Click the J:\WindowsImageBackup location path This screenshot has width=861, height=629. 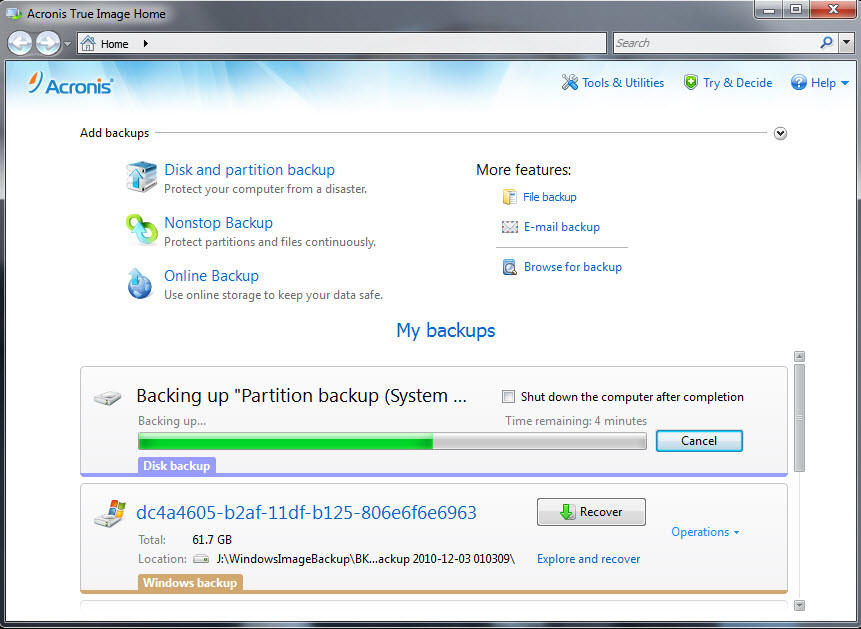coord(366,559)
